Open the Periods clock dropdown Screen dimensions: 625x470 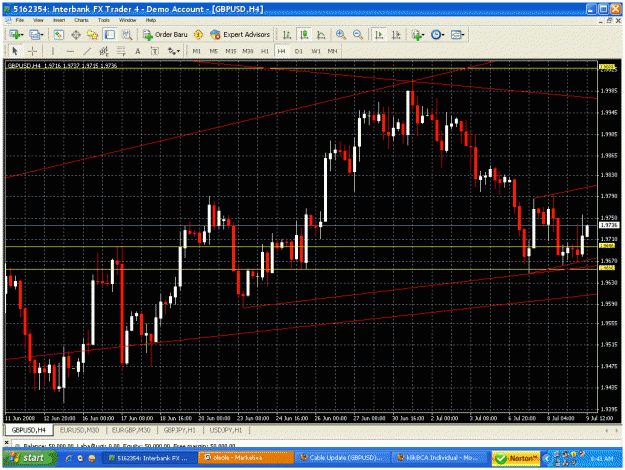[438, 35]
